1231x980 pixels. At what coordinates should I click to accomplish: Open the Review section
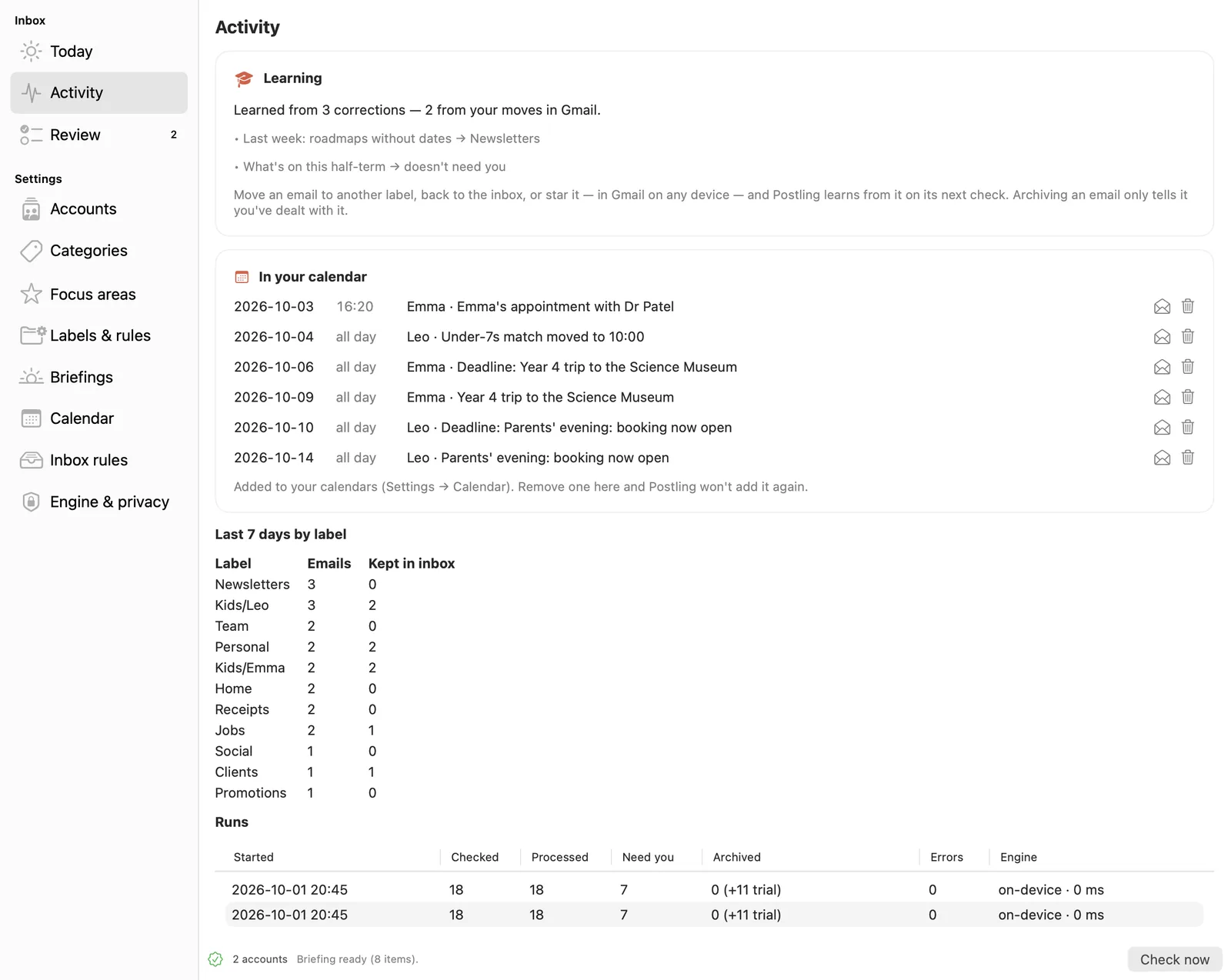click(x=98, y=135)
